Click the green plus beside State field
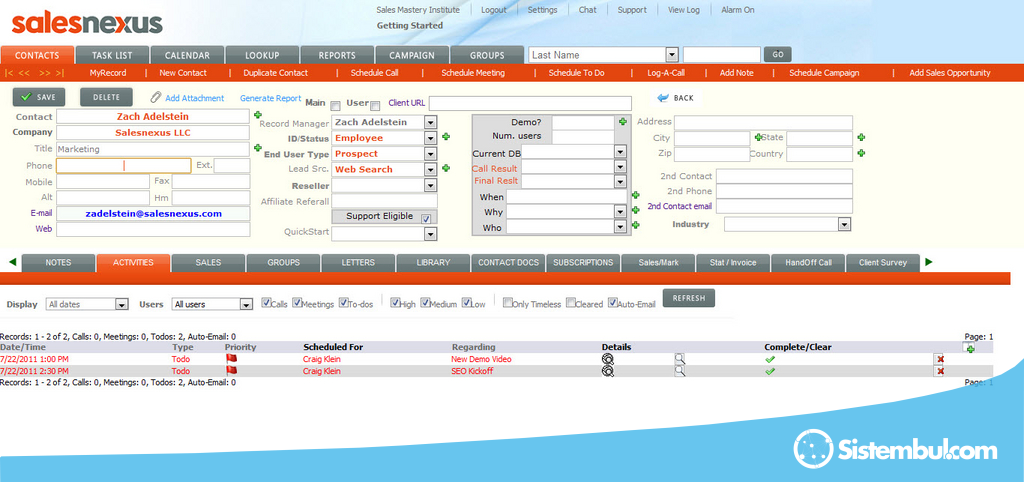 point(861,137)
